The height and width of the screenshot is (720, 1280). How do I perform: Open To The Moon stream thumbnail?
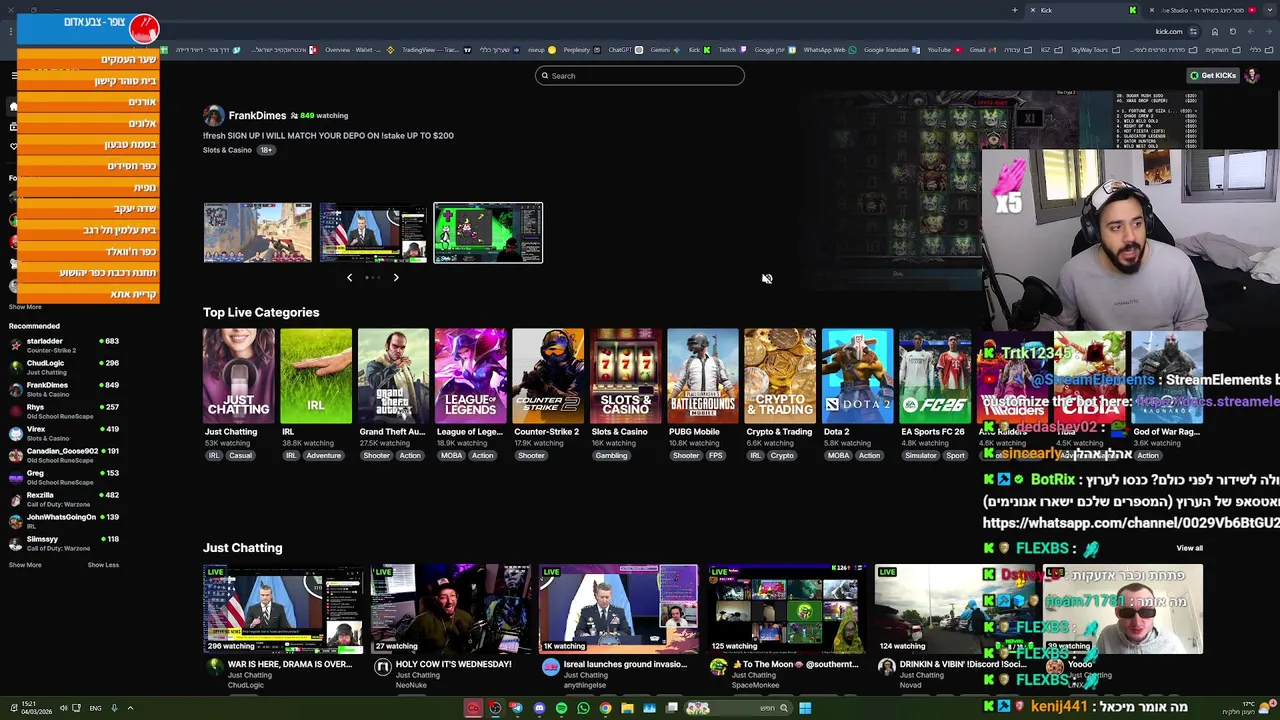787,609
